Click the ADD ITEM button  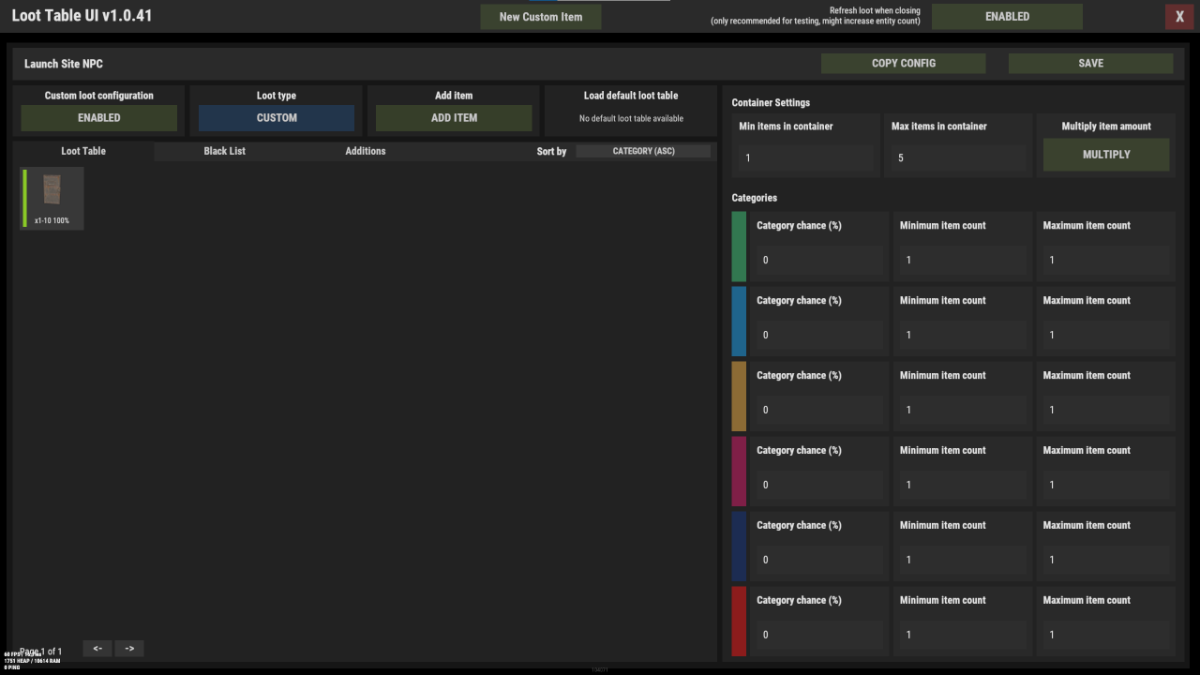(453, 118)
